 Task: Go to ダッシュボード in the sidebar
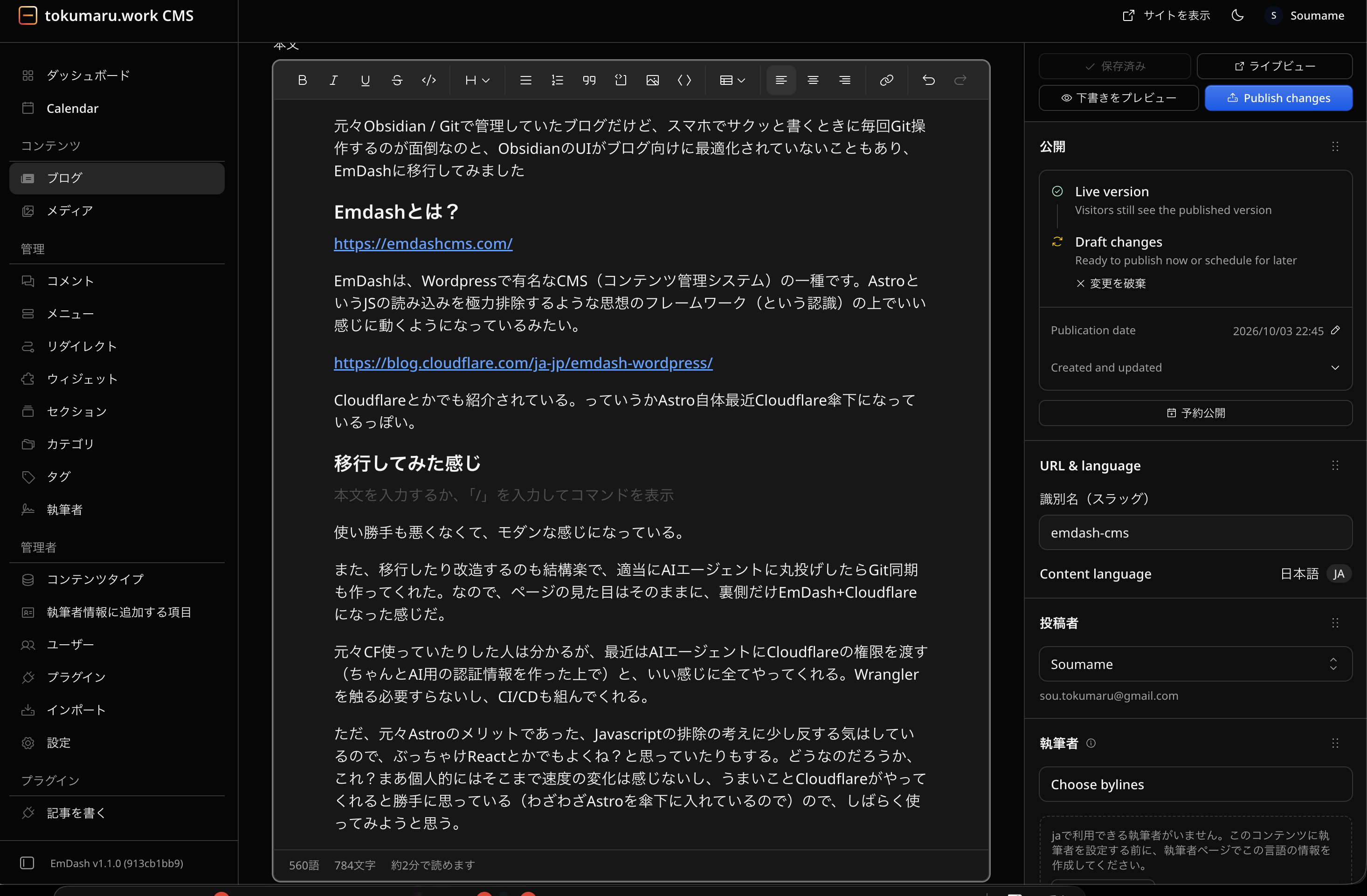pyautogui.click(x=117, y=75)
